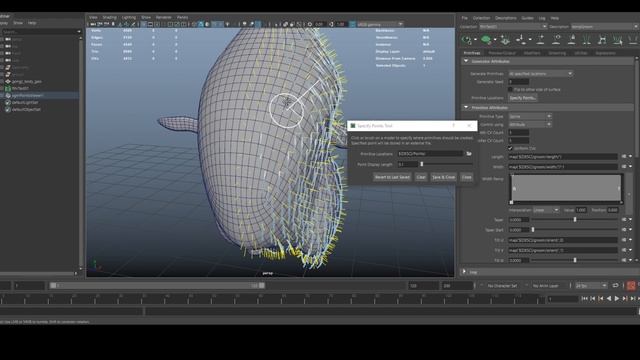
Task: Open the viewport Panels menu
Action: [182, 18]
